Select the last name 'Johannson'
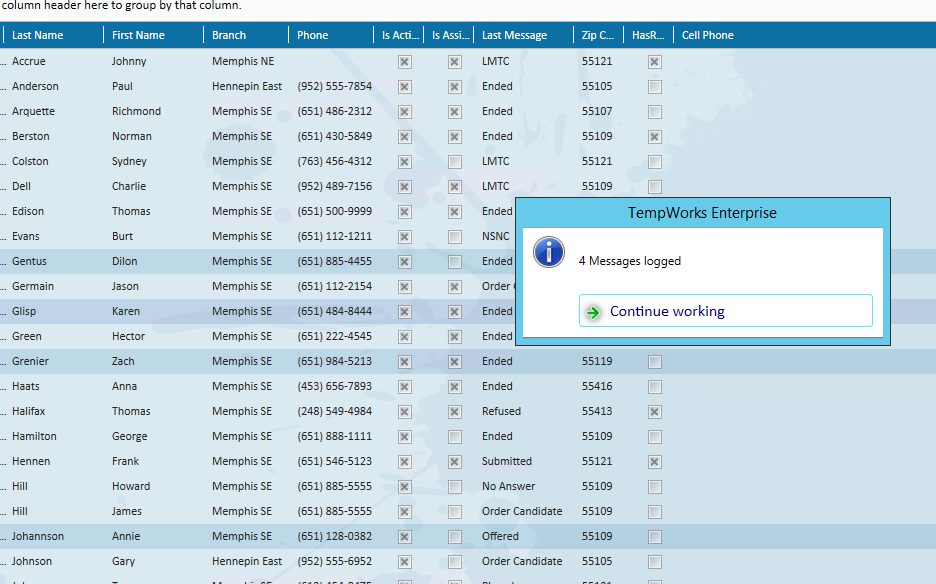The width and height of the screenshot is (936, 584). tap(38, 536)
